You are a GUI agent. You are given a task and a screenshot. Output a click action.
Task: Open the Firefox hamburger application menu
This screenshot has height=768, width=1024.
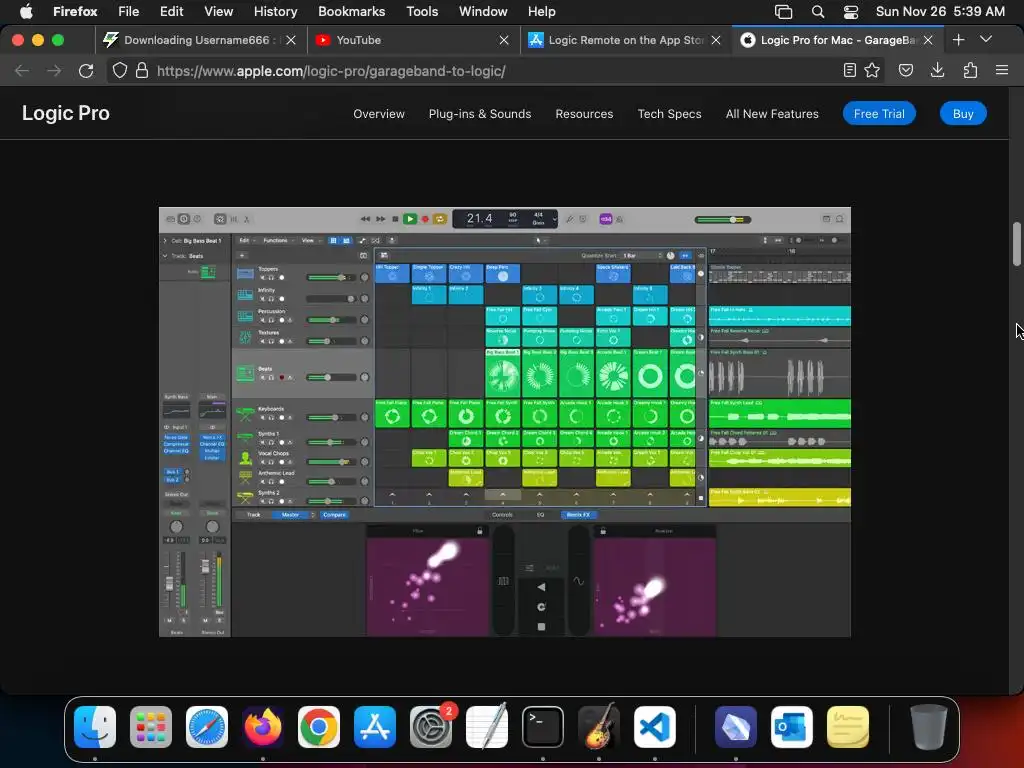coord(1002,71)
